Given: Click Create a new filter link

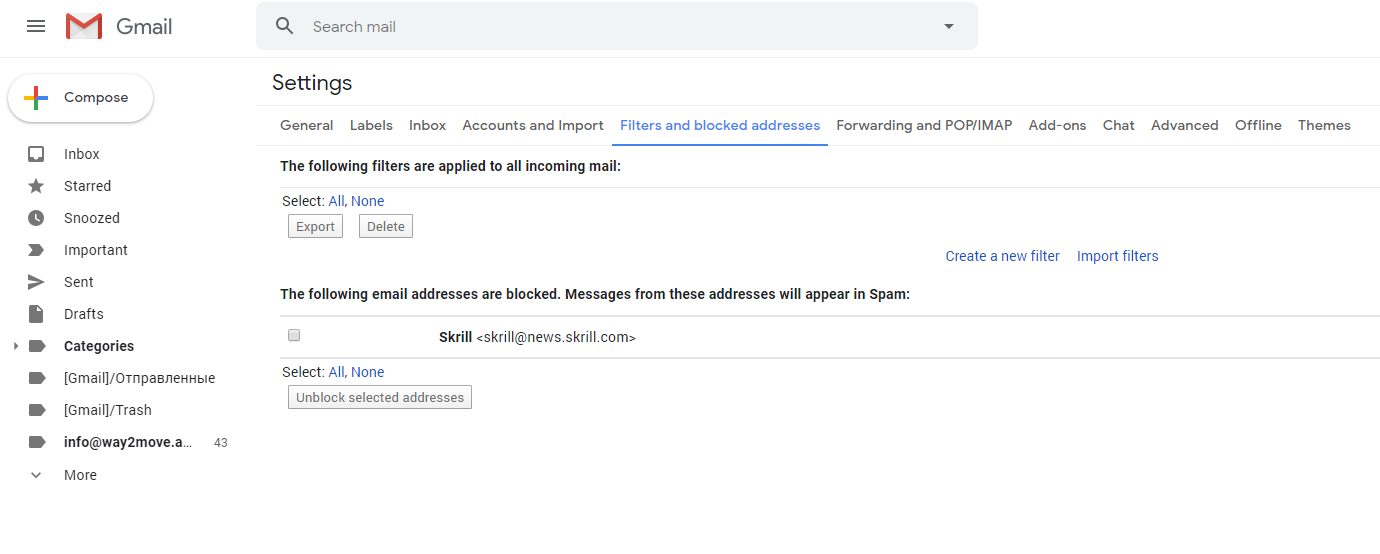Looking at the screenshot, I should coord(1002,256).
